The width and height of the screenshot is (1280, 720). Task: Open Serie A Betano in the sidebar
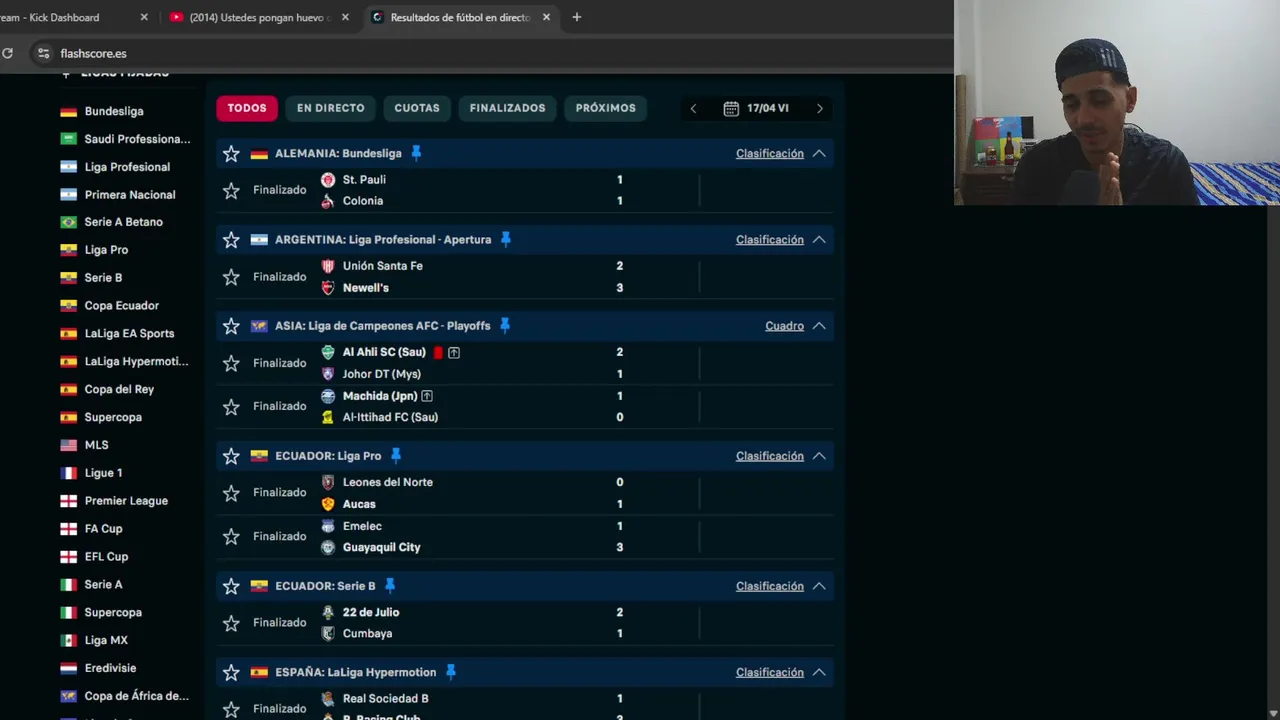(124, 222)
